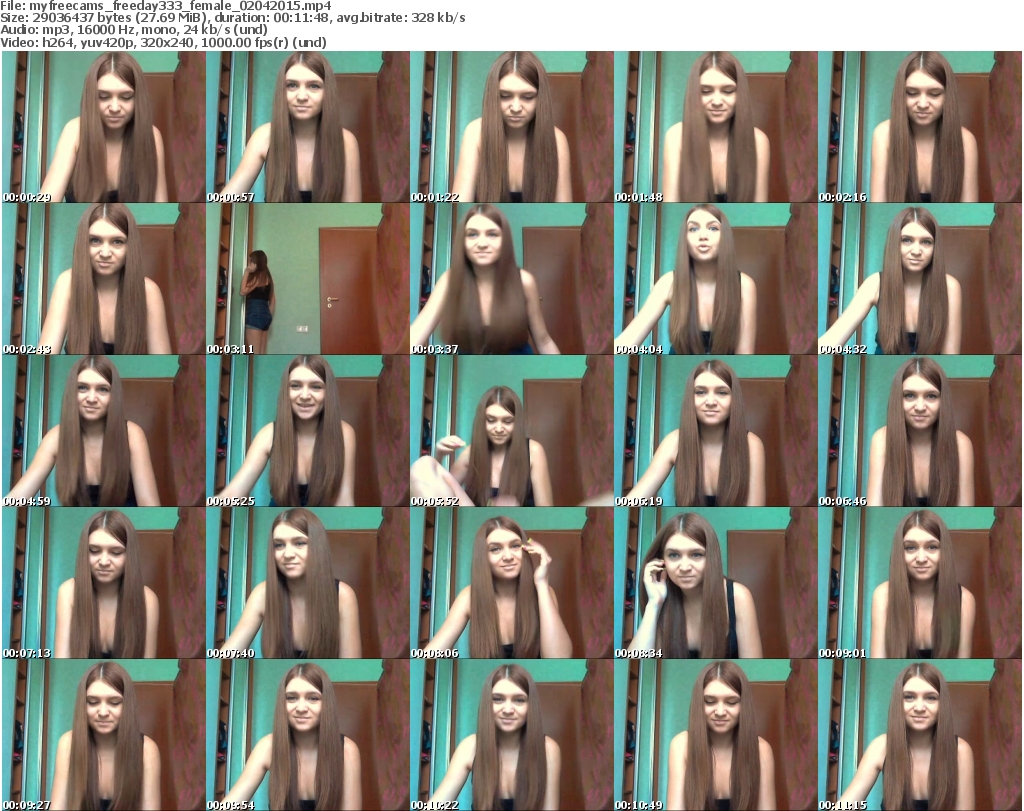Select the thumbnail marked 00:08:06

[x=511, y=584]
